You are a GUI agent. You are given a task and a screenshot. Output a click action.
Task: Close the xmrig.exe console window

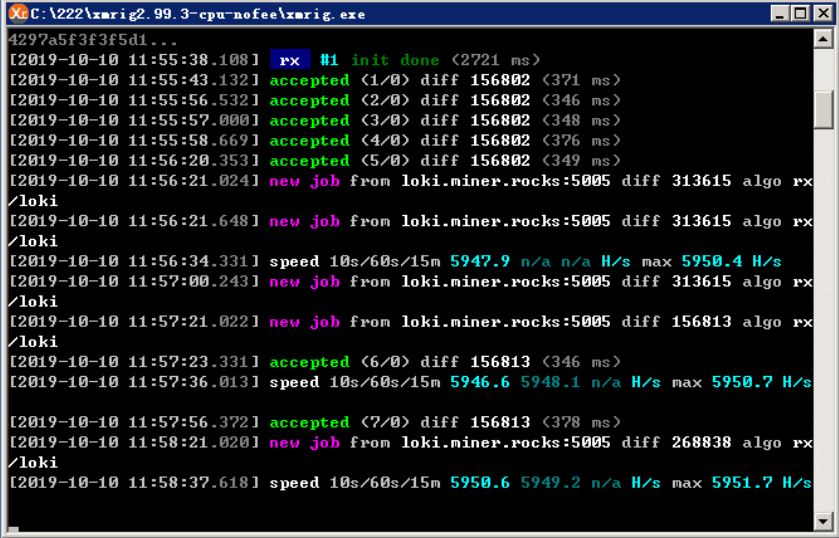tap(822, 13)
